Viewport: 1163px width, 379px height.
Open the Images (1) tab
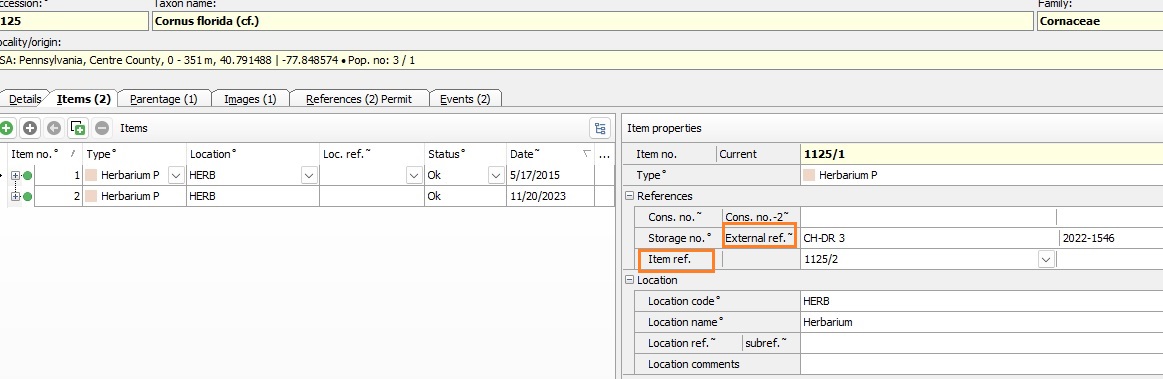[x=250, y=99]
